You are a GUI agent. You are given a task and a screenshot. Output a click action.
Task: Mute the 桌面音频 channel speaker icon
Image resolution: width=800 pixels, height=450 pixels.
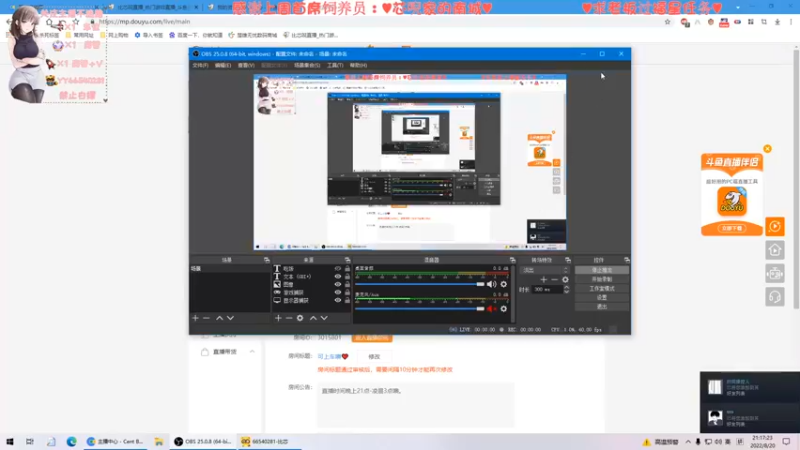(491, 284)
